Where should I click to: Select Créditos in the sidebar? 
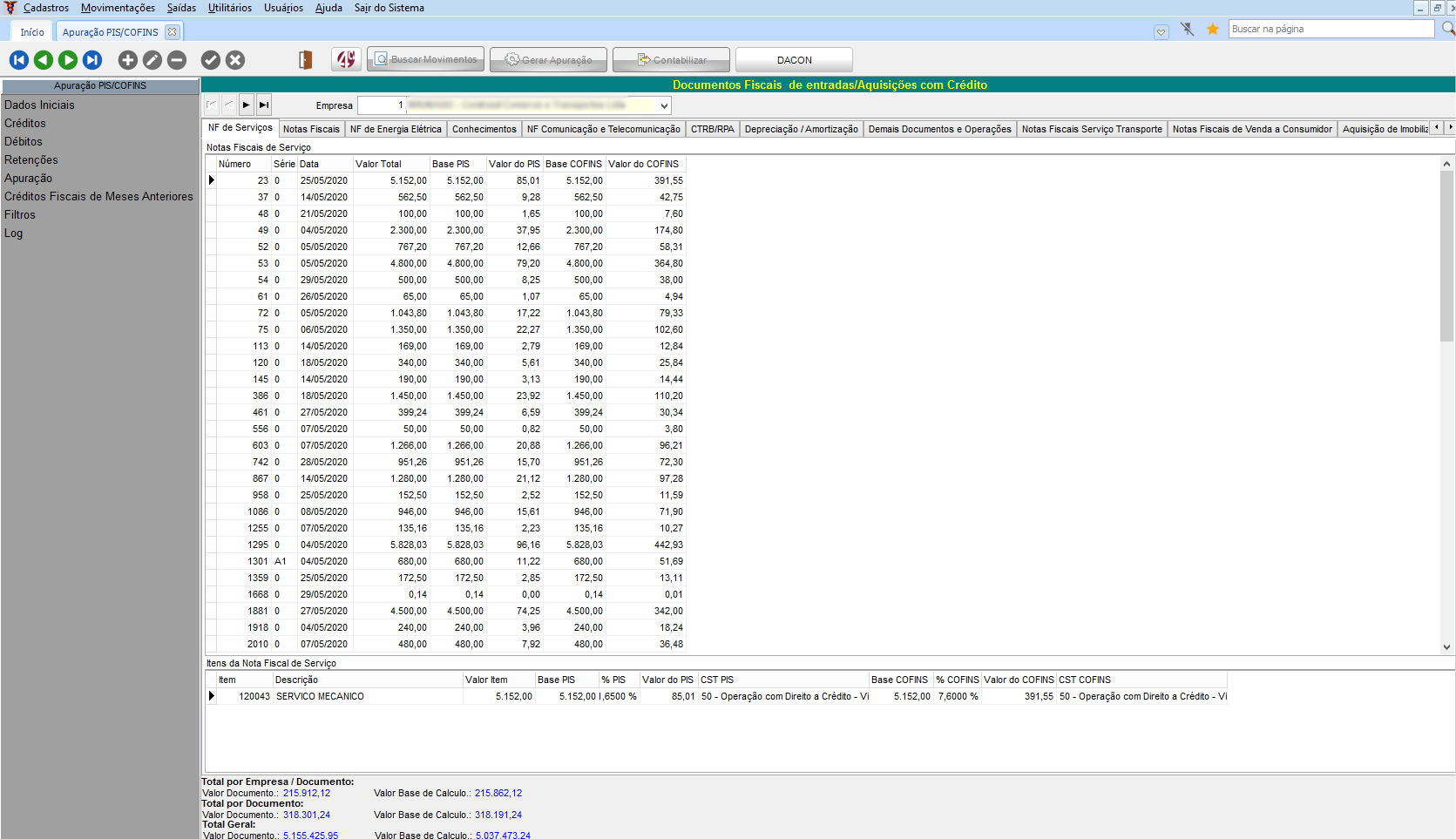[25, 123]
